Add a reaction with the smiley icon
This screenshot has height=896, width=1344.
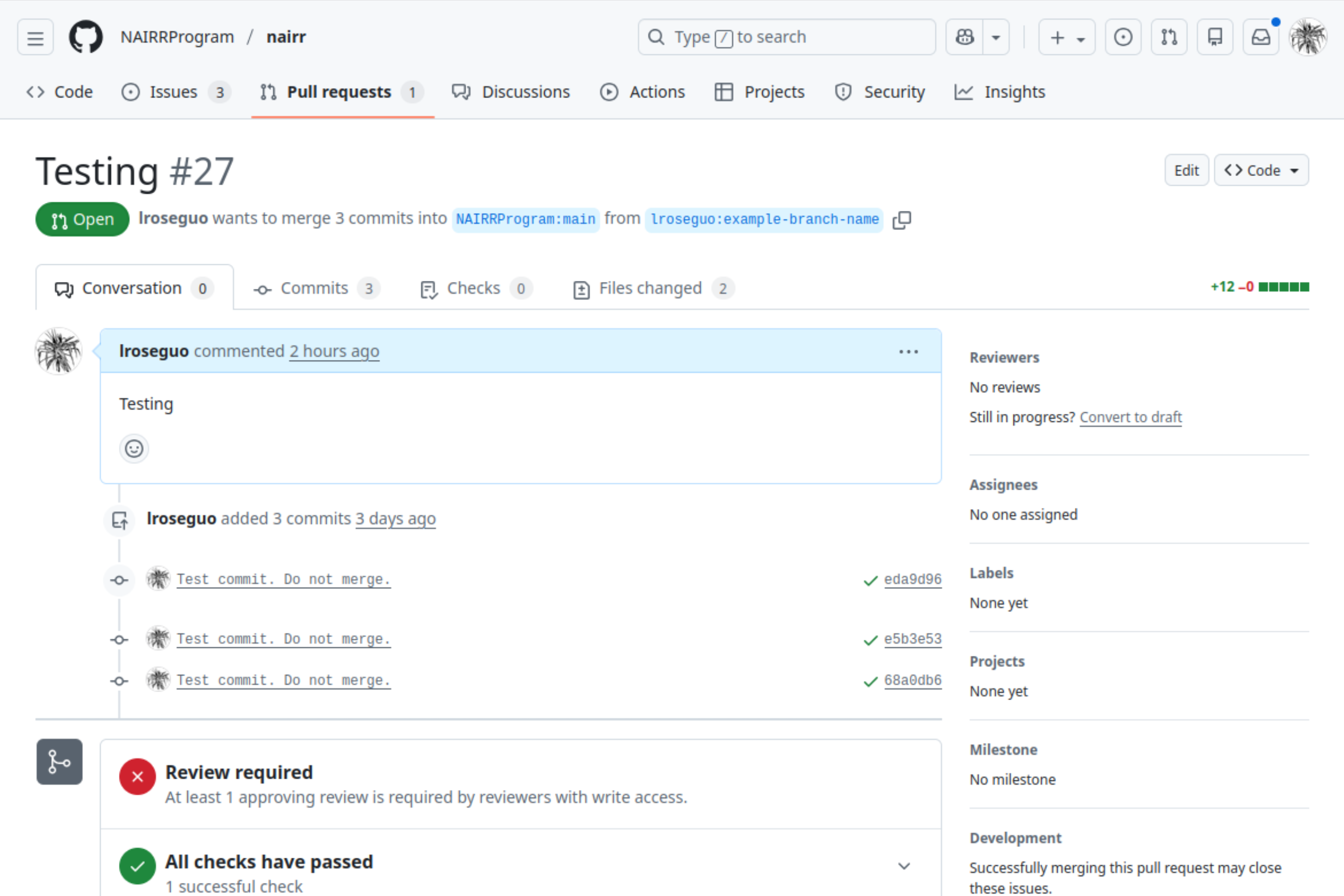[134, 449]
